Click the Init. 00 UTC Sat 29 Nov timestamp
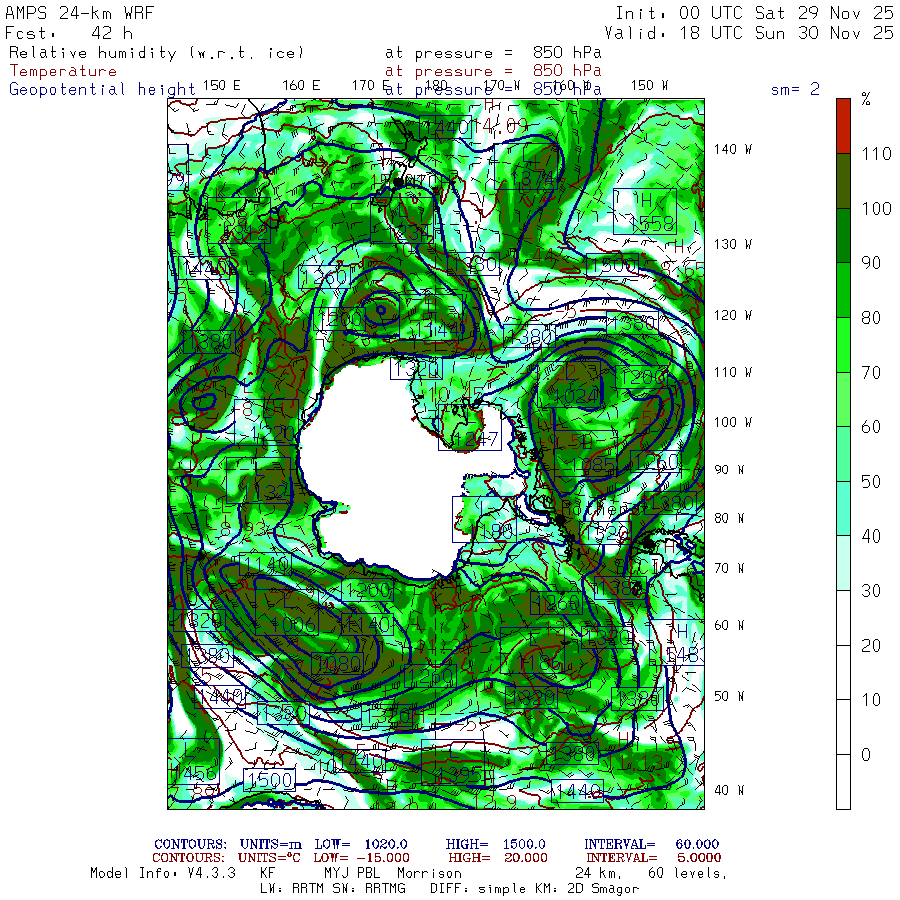Screen dimensions: 900x900 pos(754,13)
